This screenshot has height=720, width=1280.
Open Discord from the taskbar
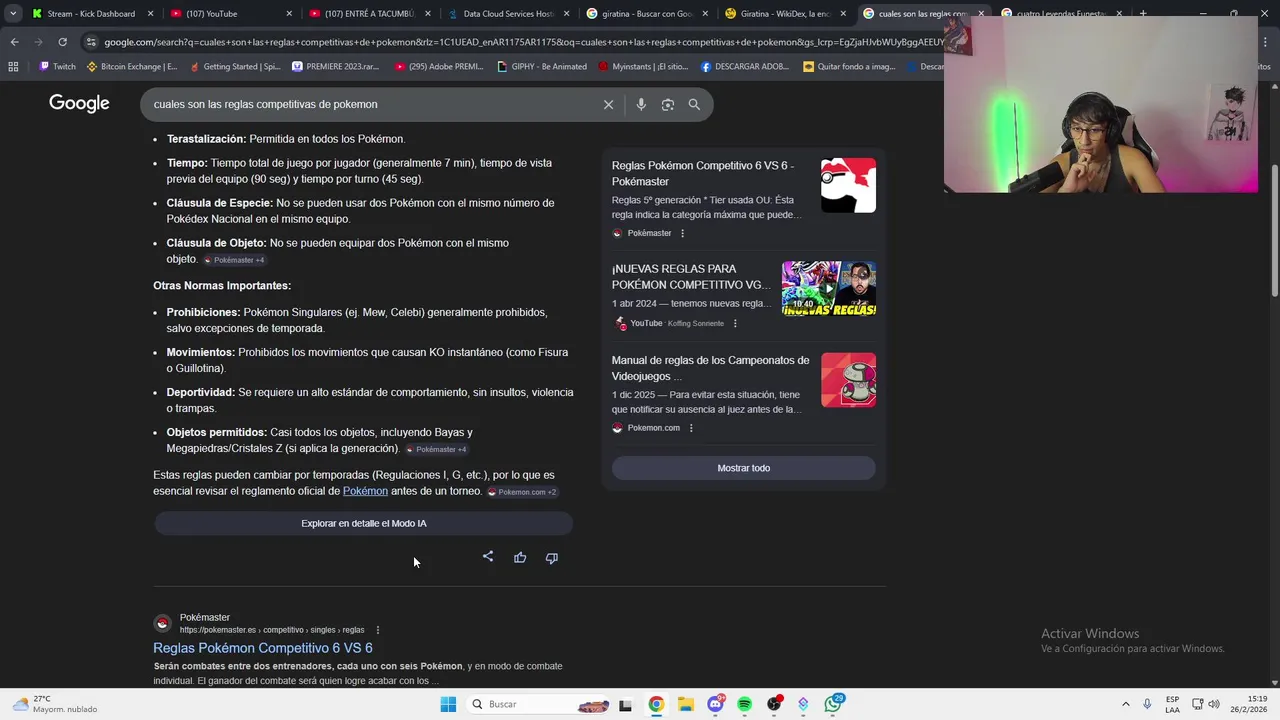[x=715, y=704]
